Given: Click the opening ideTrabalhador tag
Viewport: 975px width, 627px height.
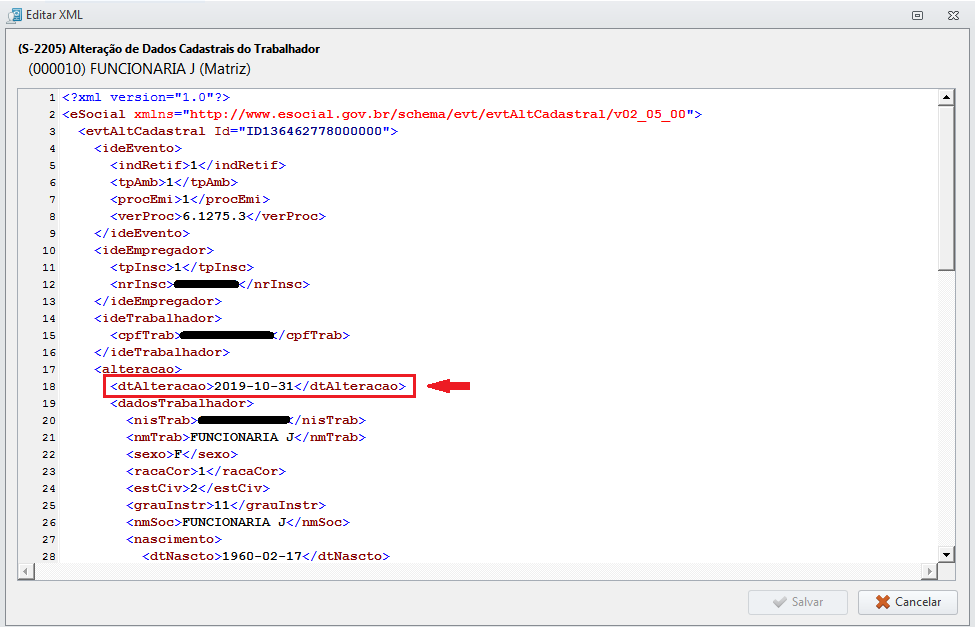Looking at the screenshot, I should pyautogui.click(x=158, y=318).
